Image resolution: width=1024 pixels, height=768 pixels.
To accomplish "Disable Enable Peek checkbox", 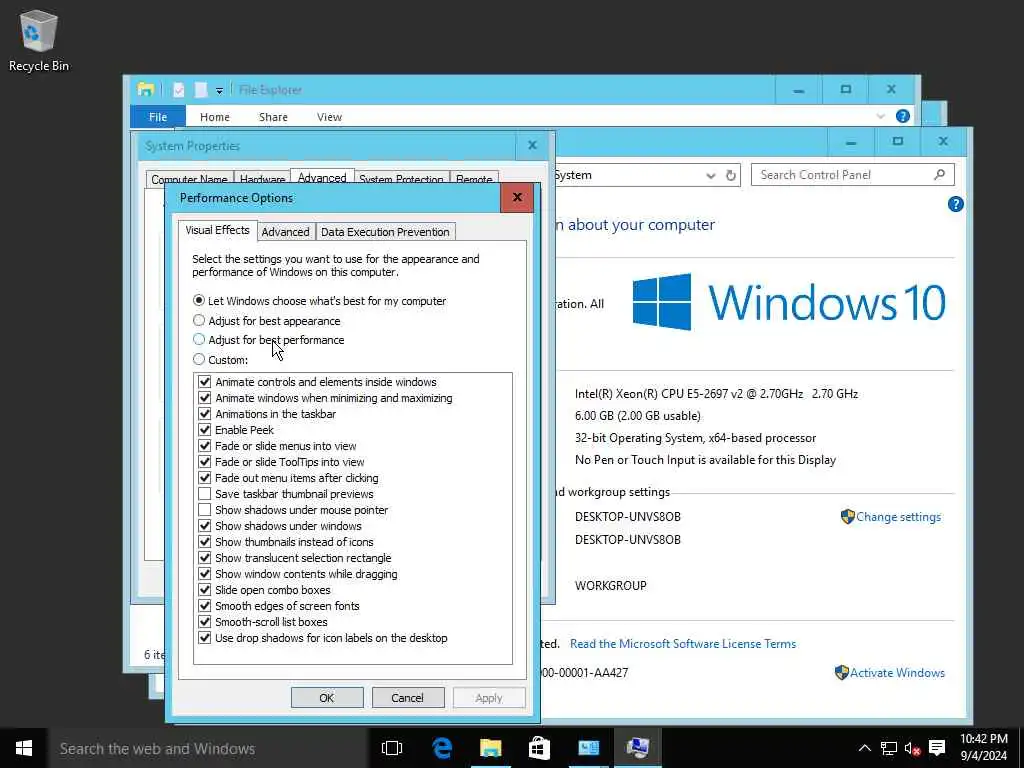I will (204, 430).
